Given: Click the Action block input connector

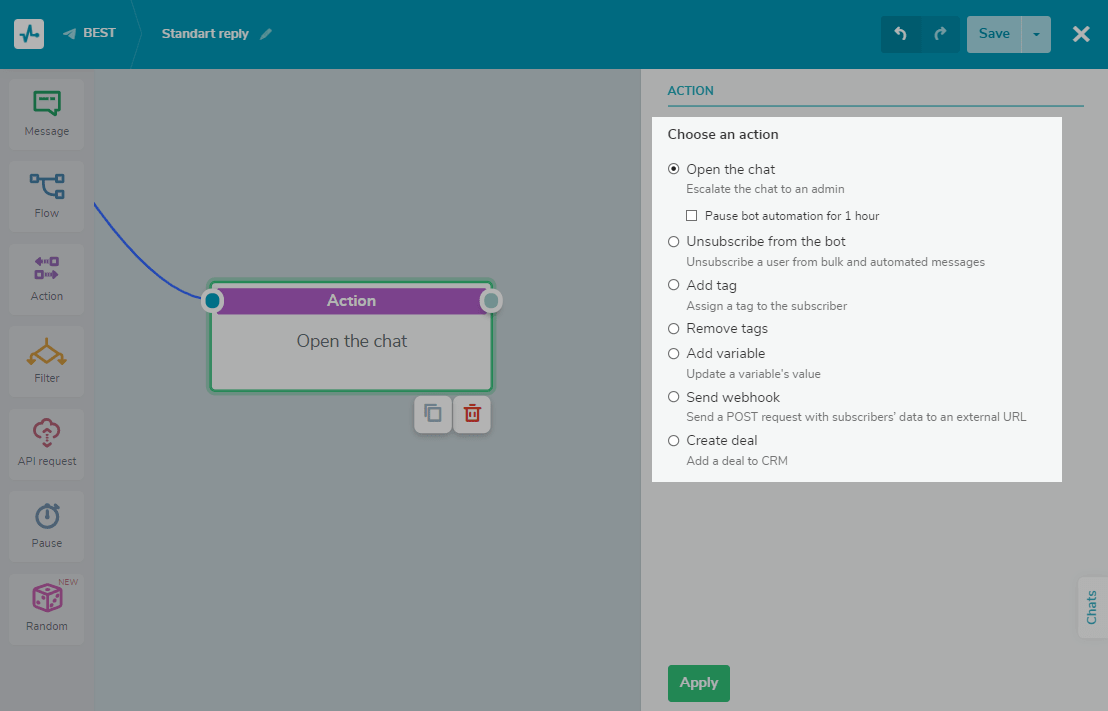Looking at the screenshot, I should pyautogui.click(x=212, y=301).
